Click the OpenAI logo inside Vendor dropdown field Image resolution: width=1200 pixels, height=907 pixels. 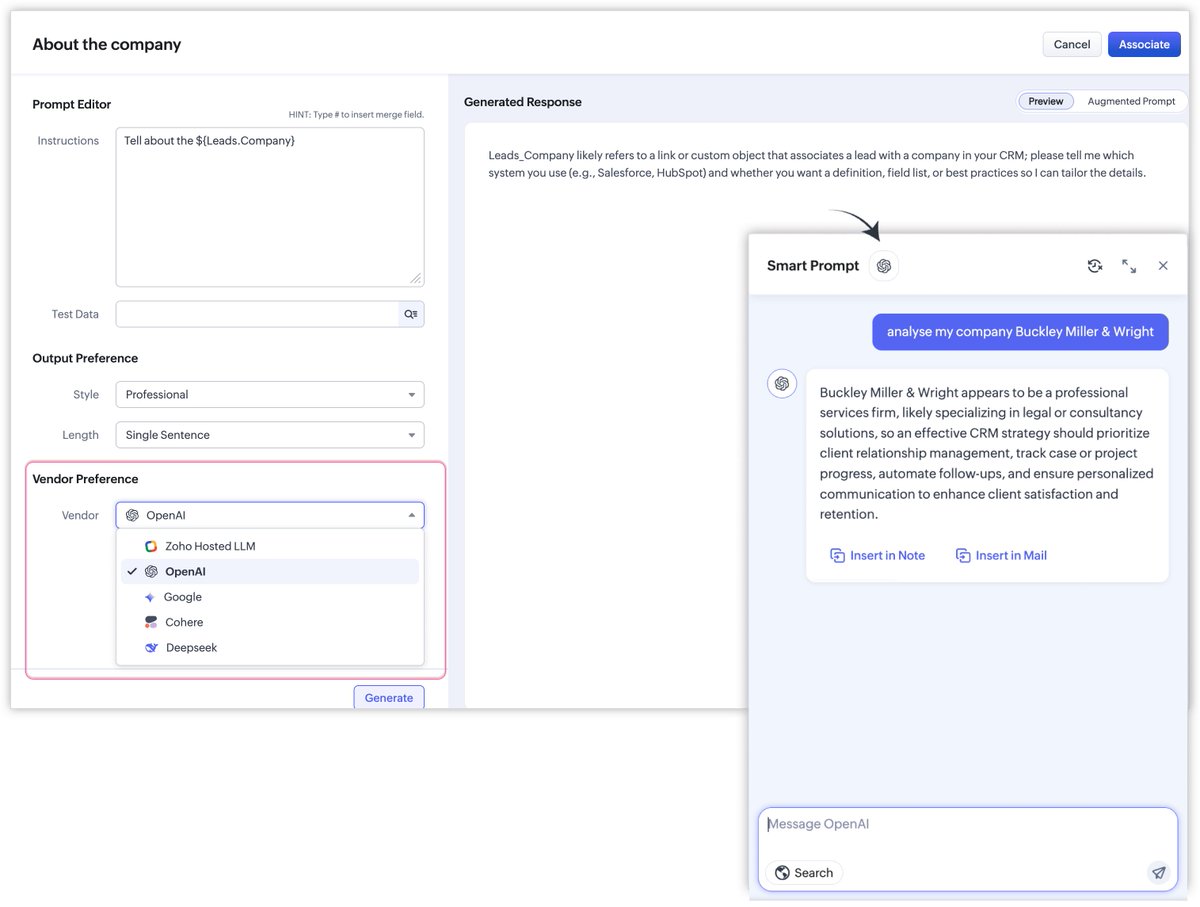pos(132,515)
